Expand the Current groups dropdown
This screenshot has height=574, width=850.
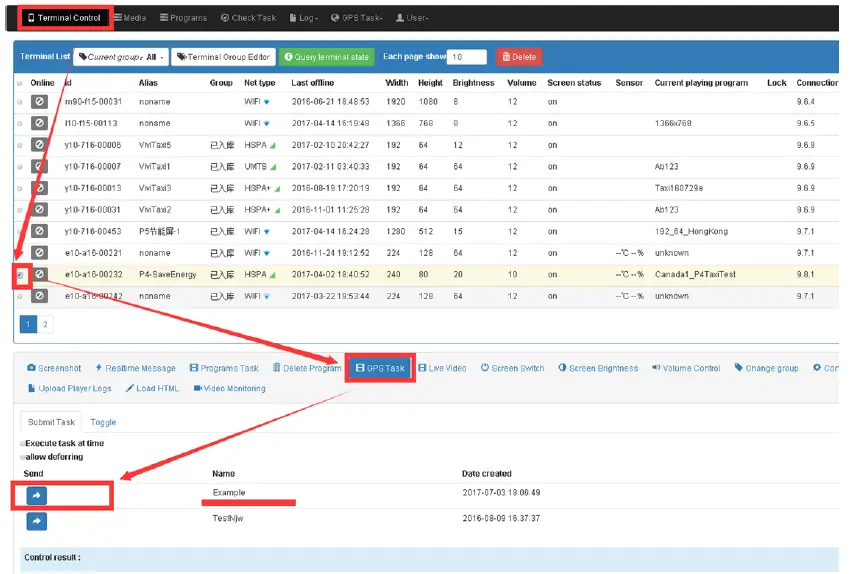120,57
